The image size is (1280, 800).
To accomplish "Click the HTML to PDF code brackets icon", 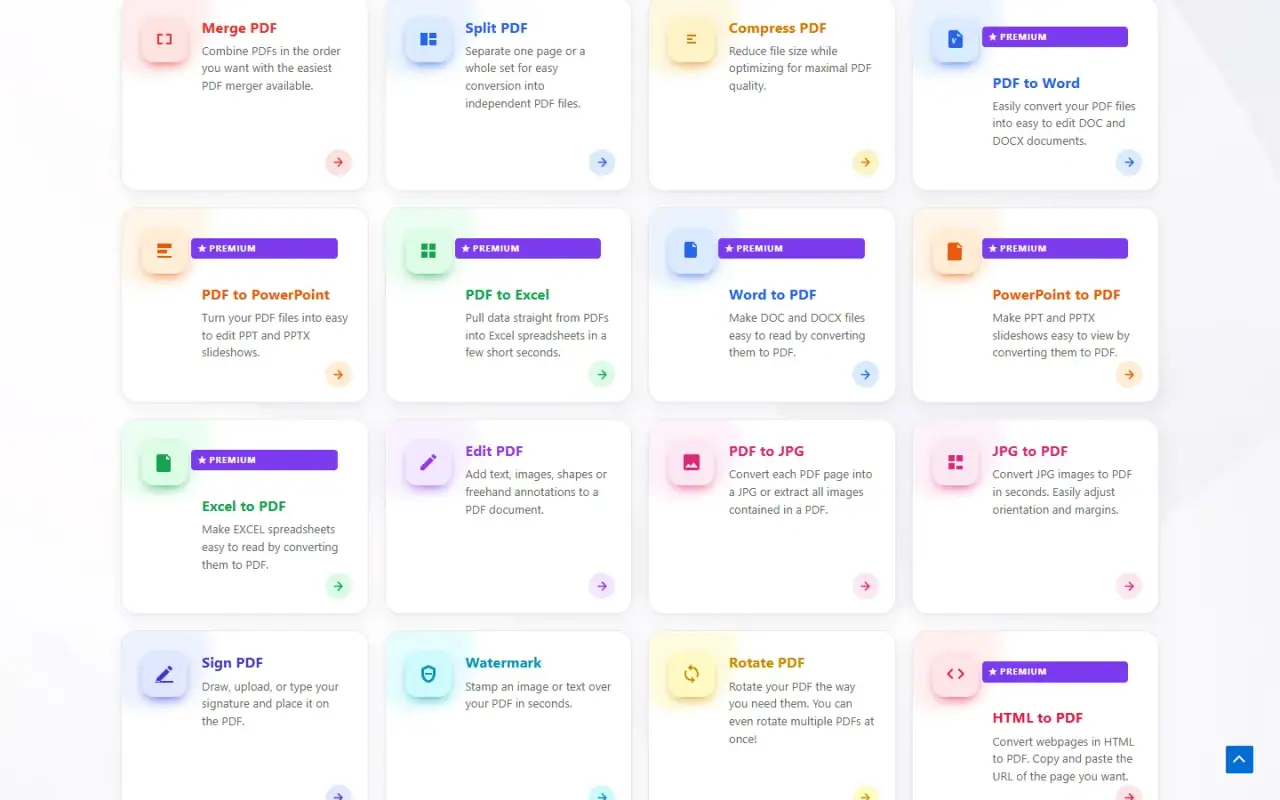I will [x=955, y=675].
